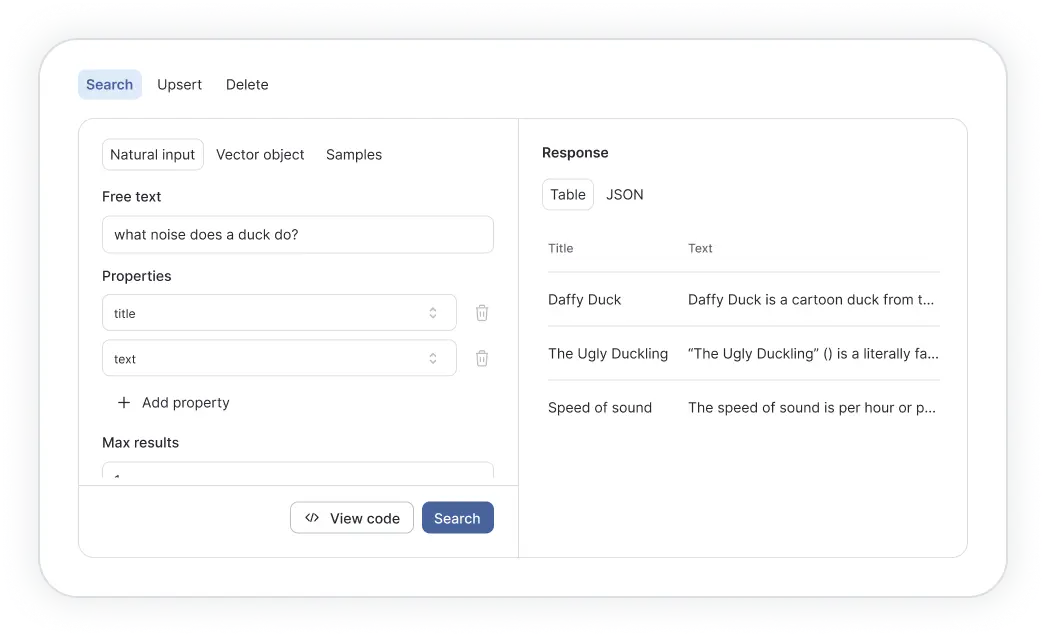The width and height of the screenshot is (1044, 634).
Task: Select the Daffy Duck result row
Action: point(742,300)
